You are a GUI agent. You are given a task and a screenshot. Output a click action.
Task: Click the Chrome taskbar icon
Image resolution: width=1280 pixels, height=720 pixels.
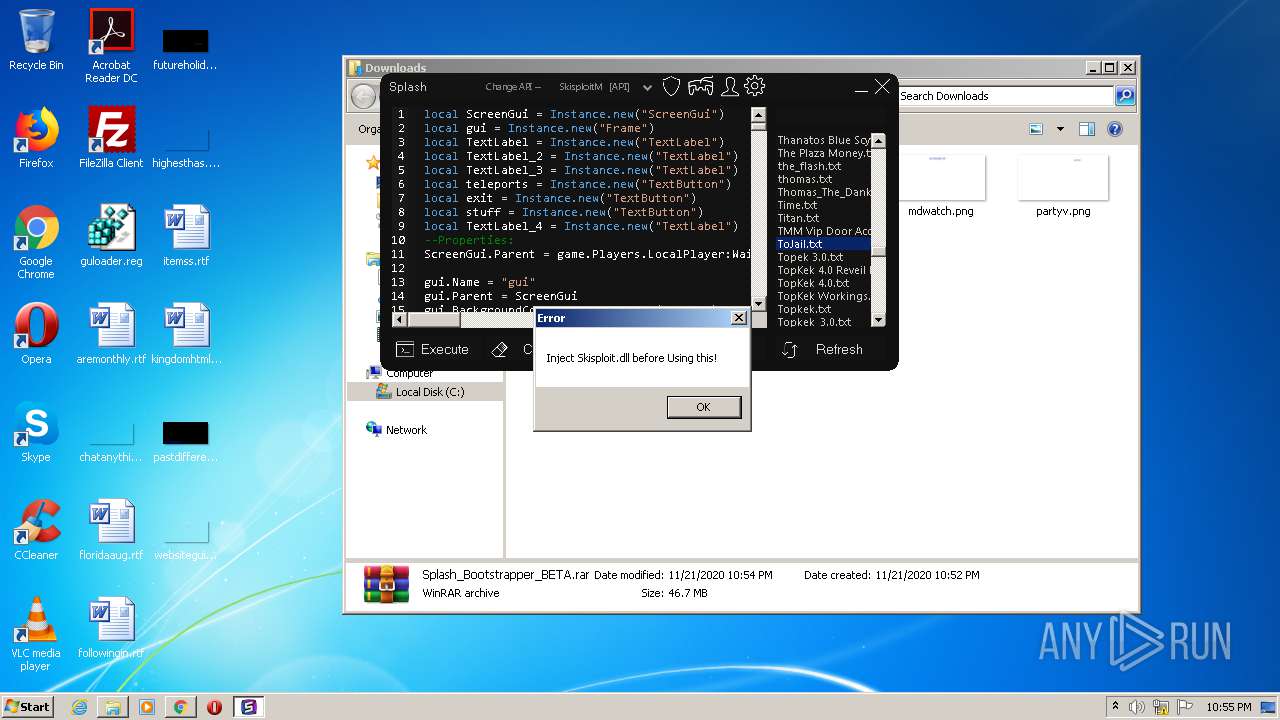click(180, 707)
